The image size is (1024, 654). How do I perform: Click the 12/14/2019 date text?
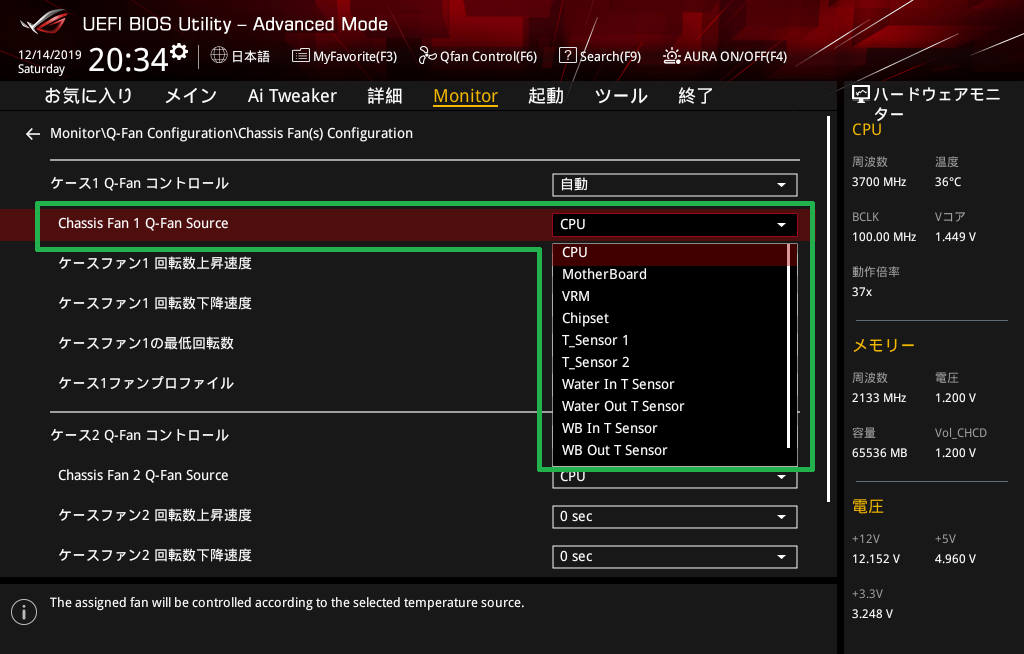pos(50,55)
